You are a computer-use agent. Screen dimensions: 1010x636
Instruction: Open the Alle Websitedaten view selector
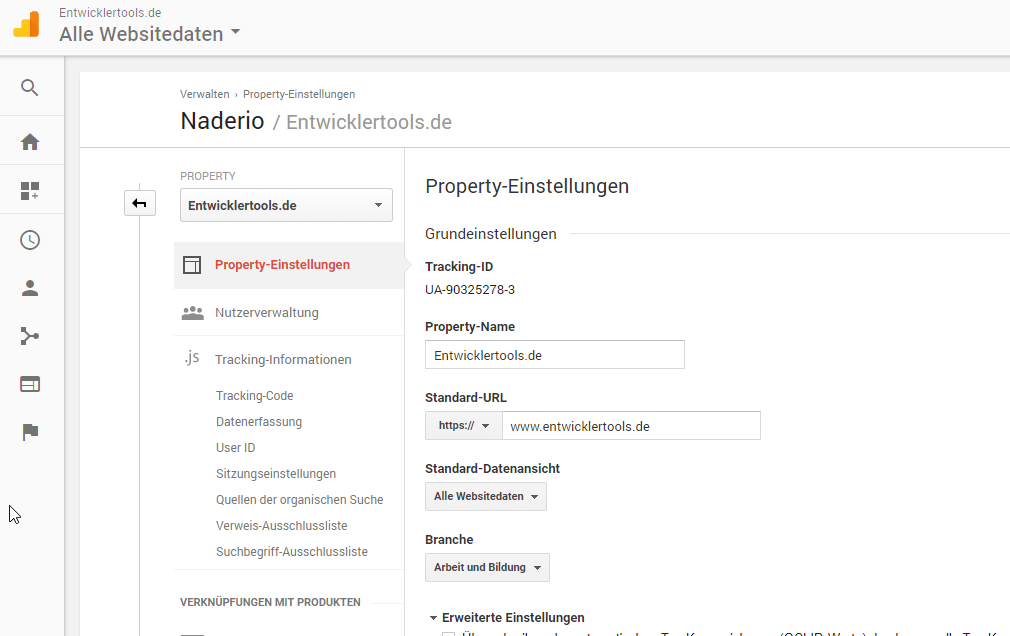(149, 34)
